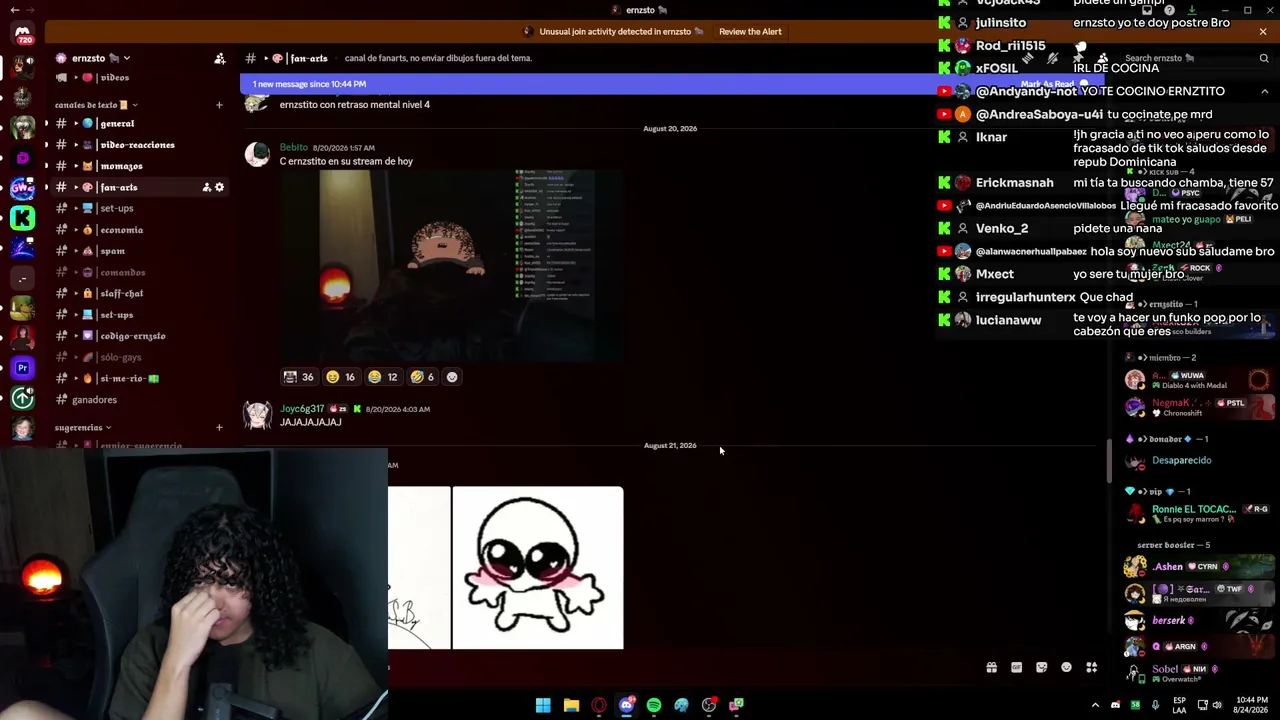This screenshot has height=720, width=1280.
Task: Collapse the canales de texto category
Action: (96, 105)
